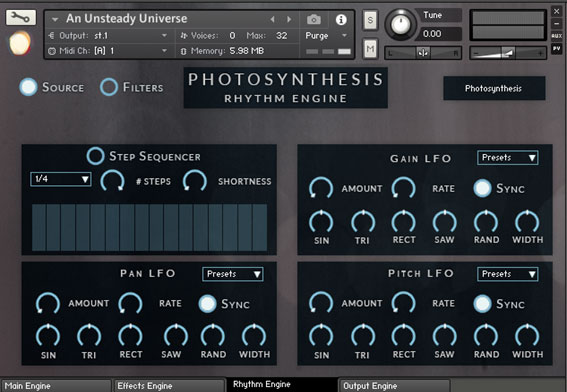Toggle the Filters radio button
The image size is (567, 392).
click(109, 87)
